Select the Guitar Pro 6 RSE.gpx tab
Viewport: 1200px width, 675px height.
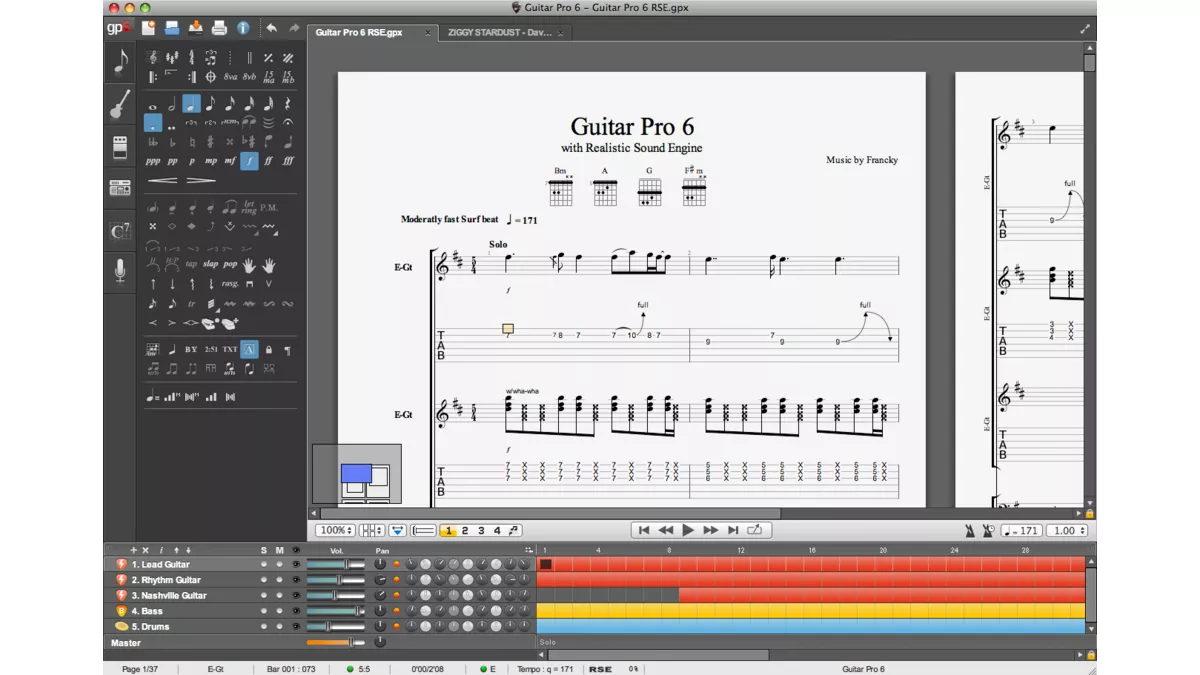pyautogui.click(x=360, y=33)
